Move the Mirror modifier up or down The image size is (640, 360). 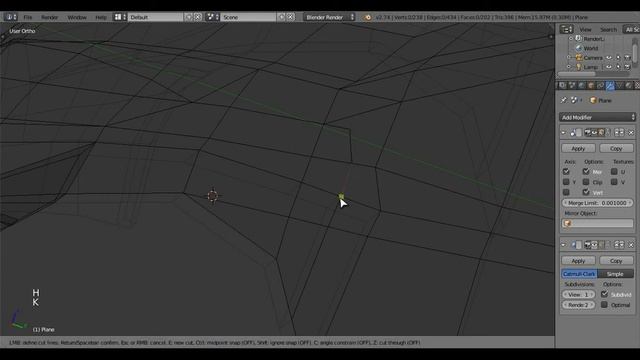619,132
